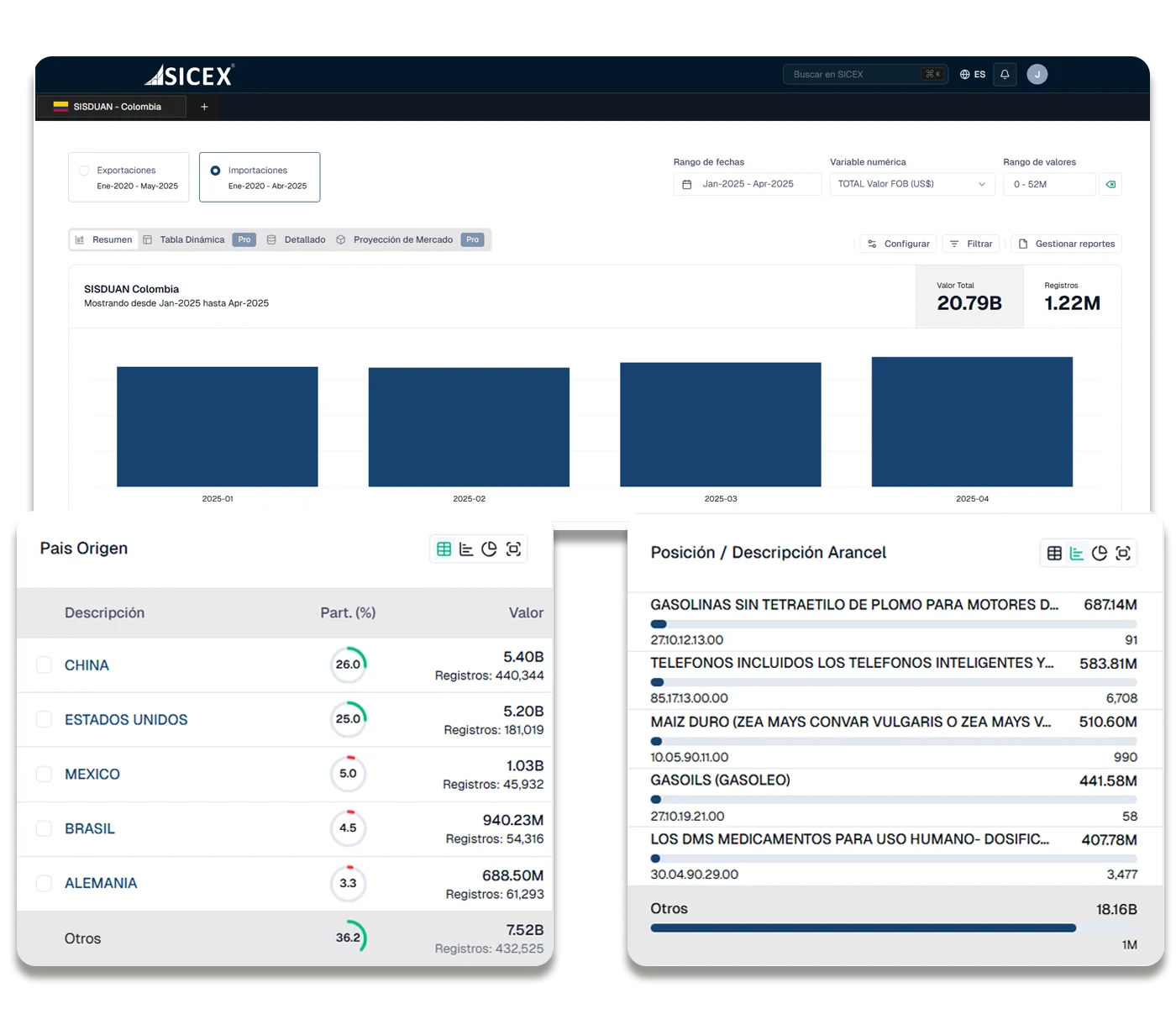1176x1035 pixels.
Task: Open Variable numérica dropdown
Action: pos(912,184)
